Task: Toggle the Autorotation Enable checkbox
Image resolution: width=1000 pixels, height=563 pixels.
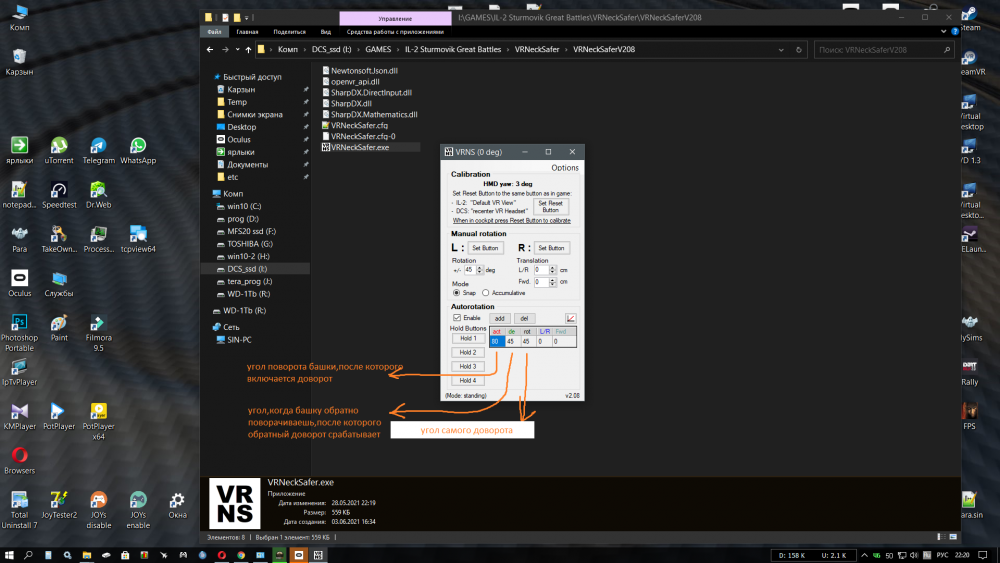Action: (457, 318)
